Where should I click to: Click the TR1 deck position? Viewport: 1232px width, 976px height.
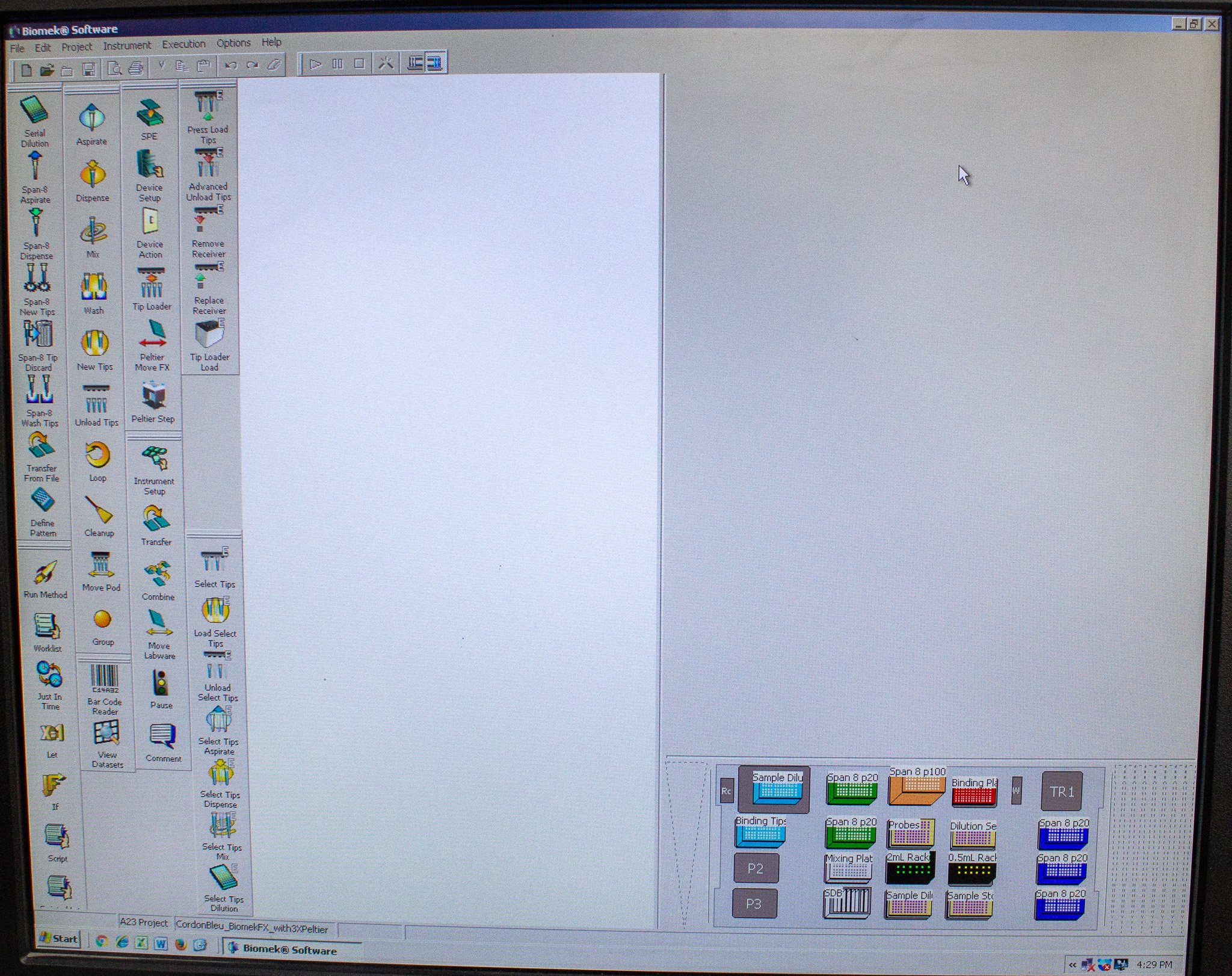(1061, 791)
